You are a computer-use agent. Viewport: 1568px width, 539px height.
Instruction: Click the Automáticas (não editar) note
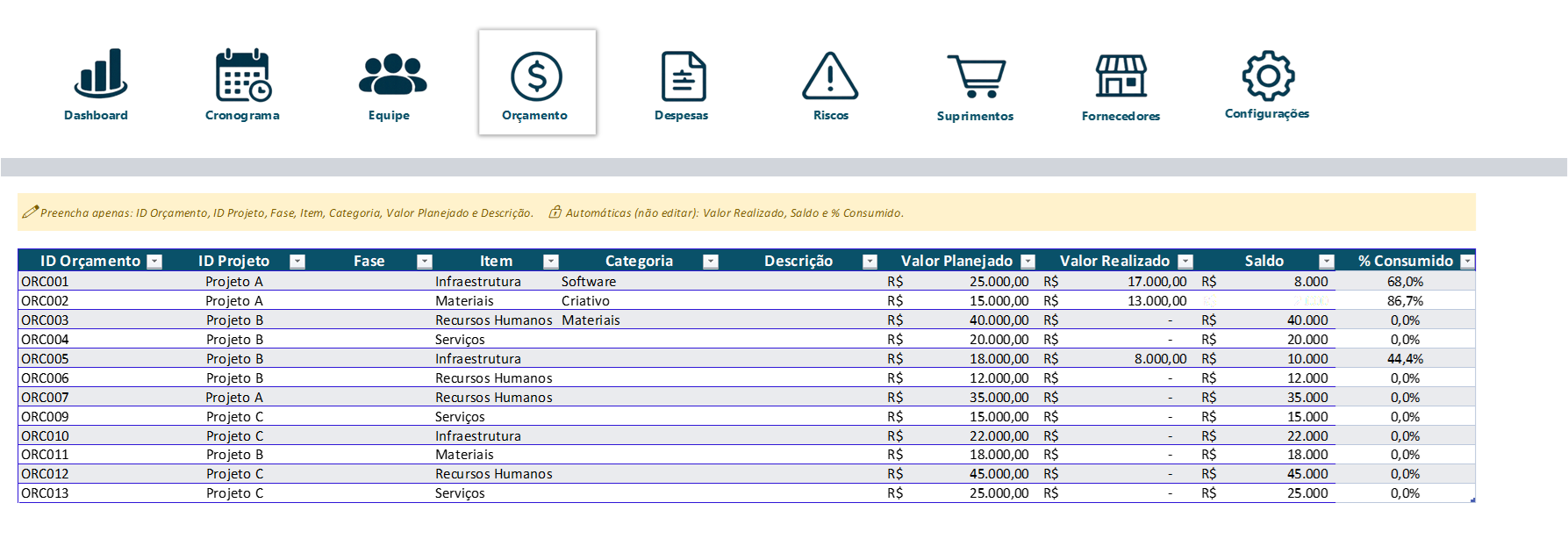point(727,212)
